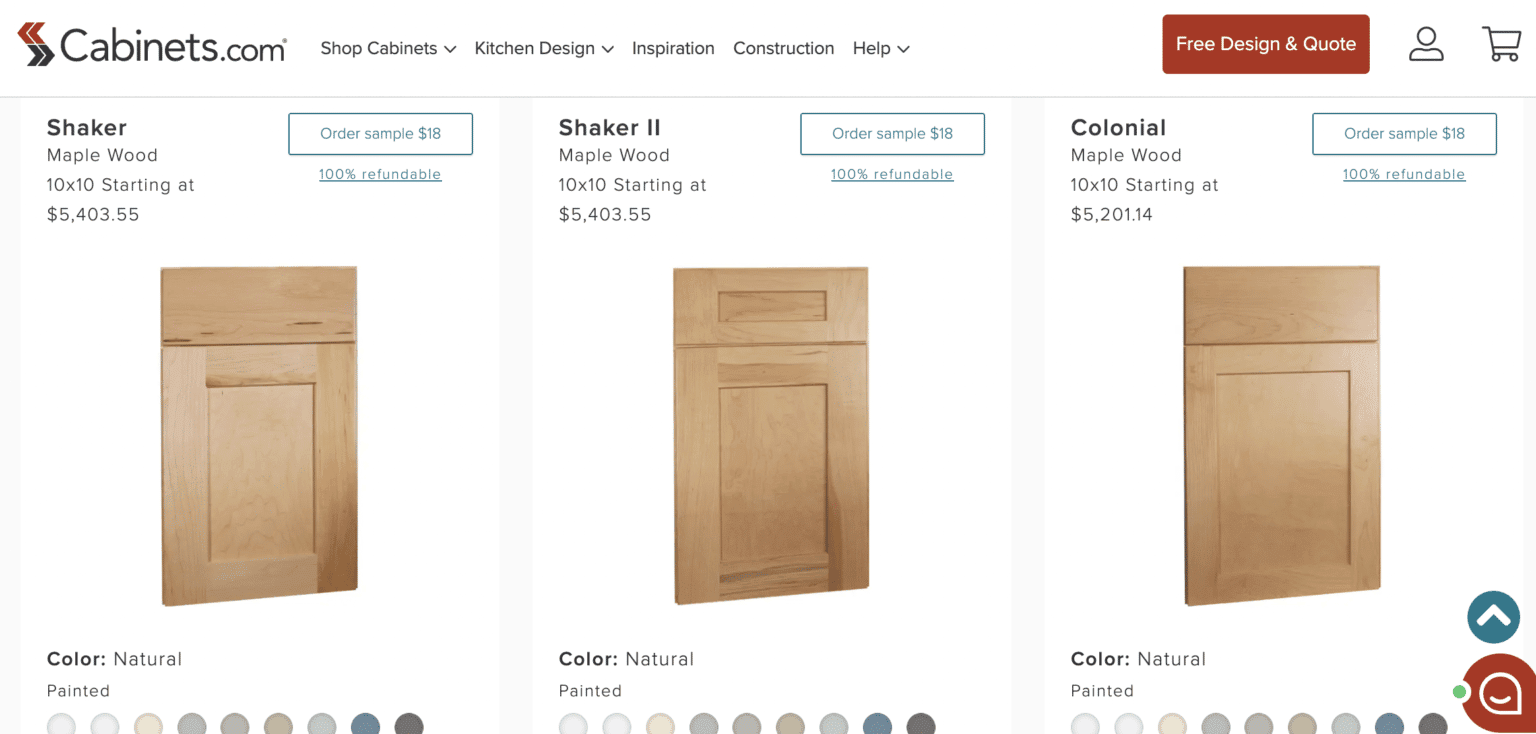Click the Cabinets.com logo
1536x734 pixels.
coord(152,46)
